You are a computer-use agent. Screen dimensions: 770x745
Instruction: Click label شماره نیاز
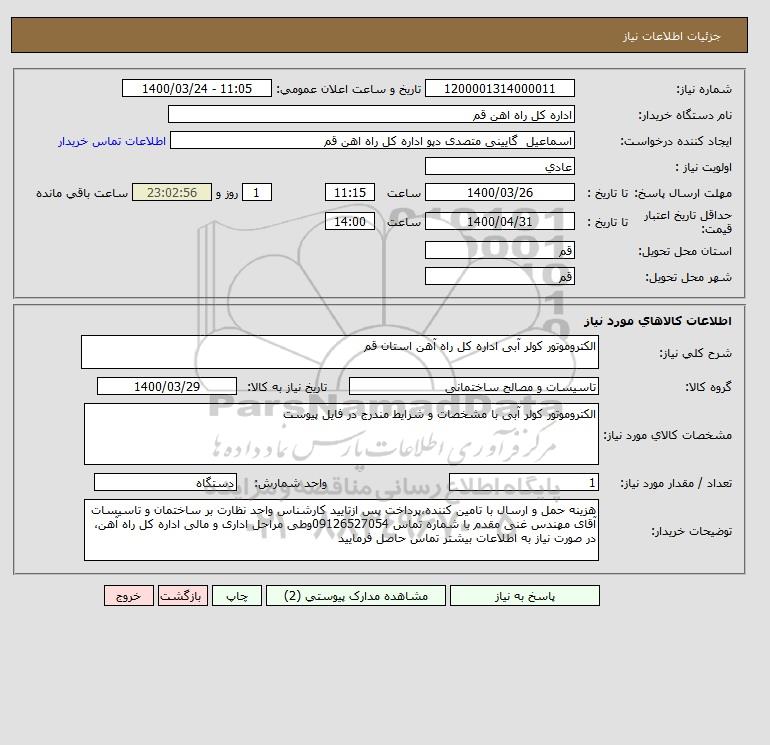(704, 89)
